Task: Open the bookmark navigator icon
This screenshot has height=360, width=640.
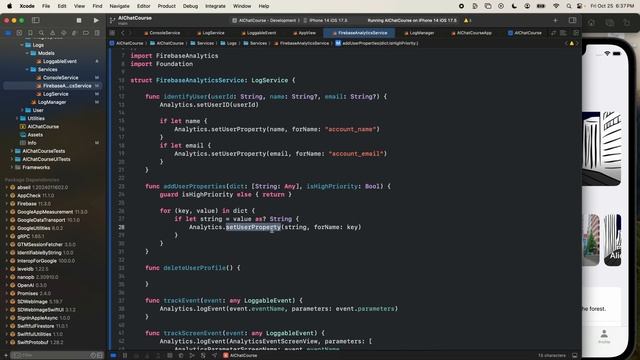Action: tap(30, 33)
